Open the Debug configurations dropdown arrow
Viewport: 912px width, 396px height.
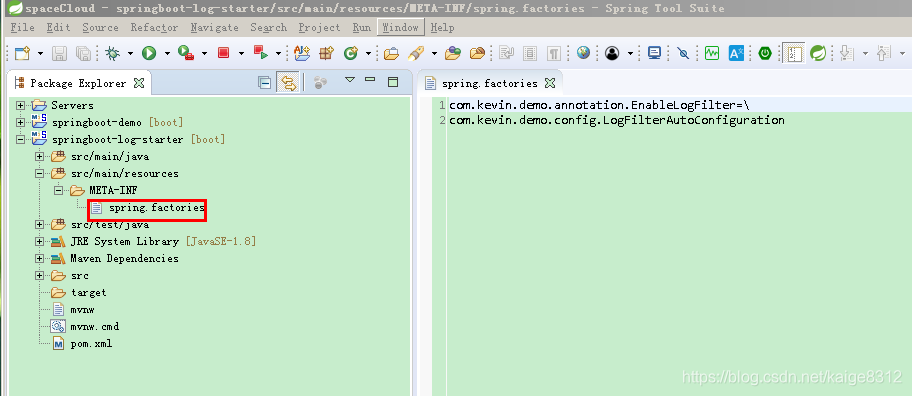pyautogui.click(x=130, y=54)
